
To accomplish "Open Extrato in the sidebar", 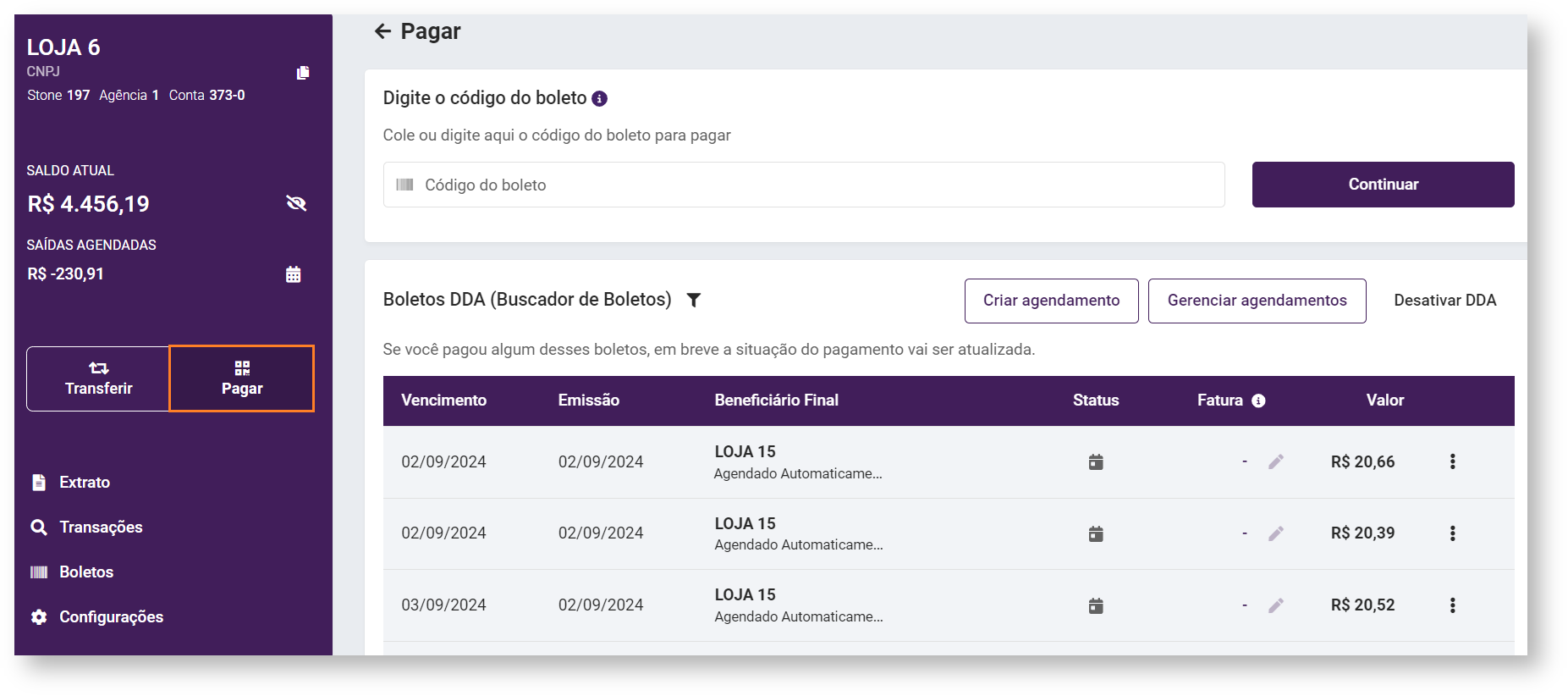I will pos(84,483).
